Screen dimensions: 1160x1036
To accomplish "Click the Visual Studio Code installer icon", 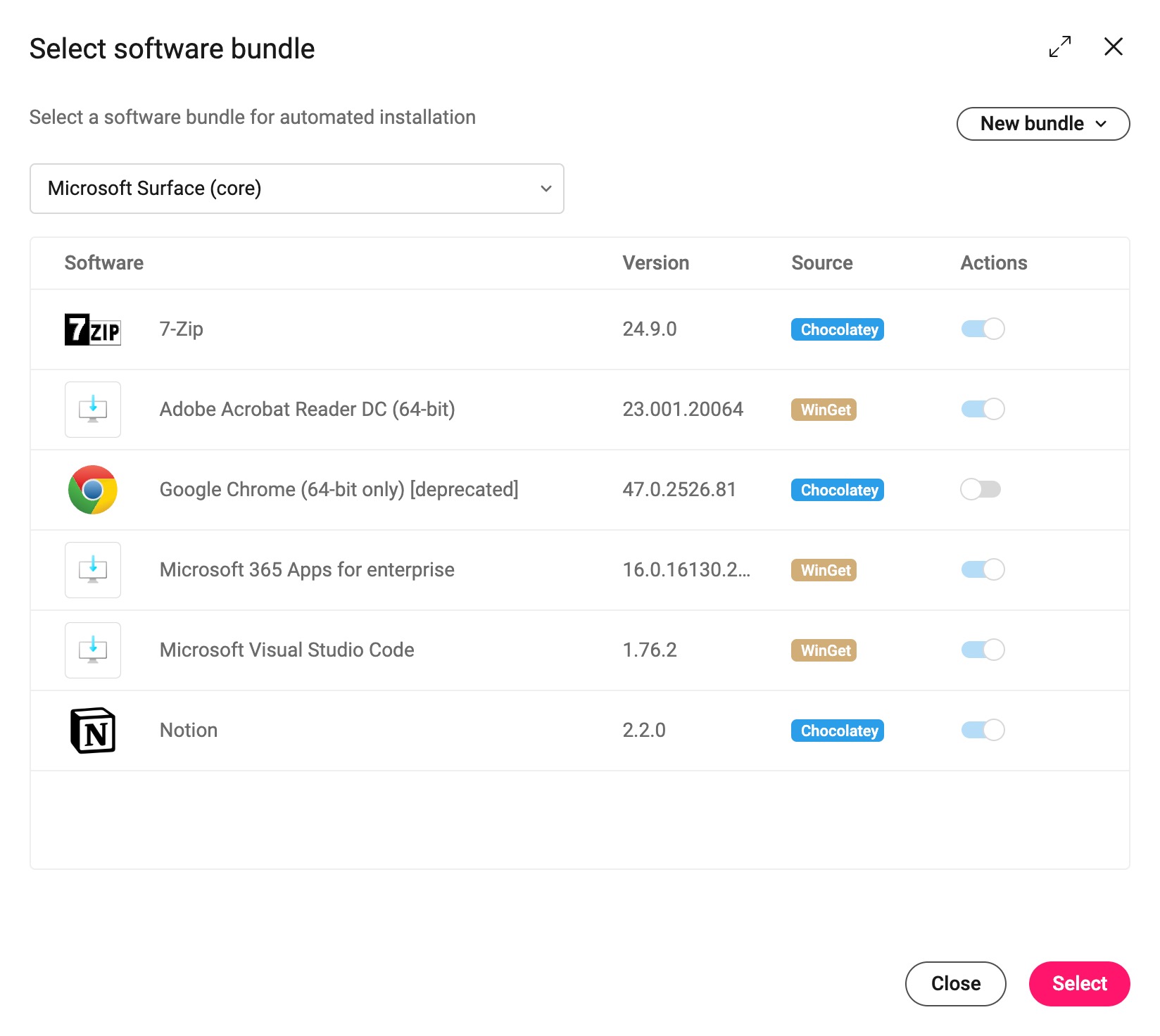I will (93, 650).
